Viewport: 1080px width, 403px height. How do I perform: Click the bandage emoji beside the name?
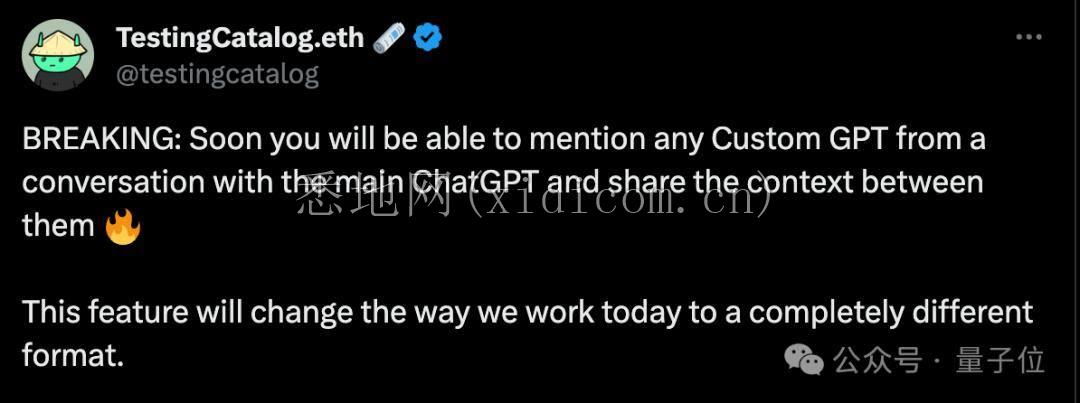tap(389, 38)
